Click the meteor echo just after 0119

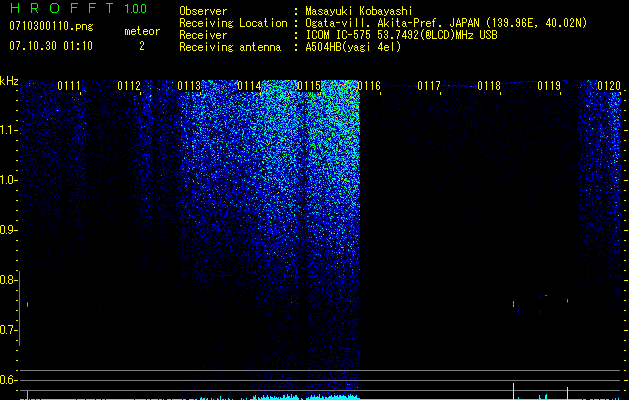[x=567, y=300]
